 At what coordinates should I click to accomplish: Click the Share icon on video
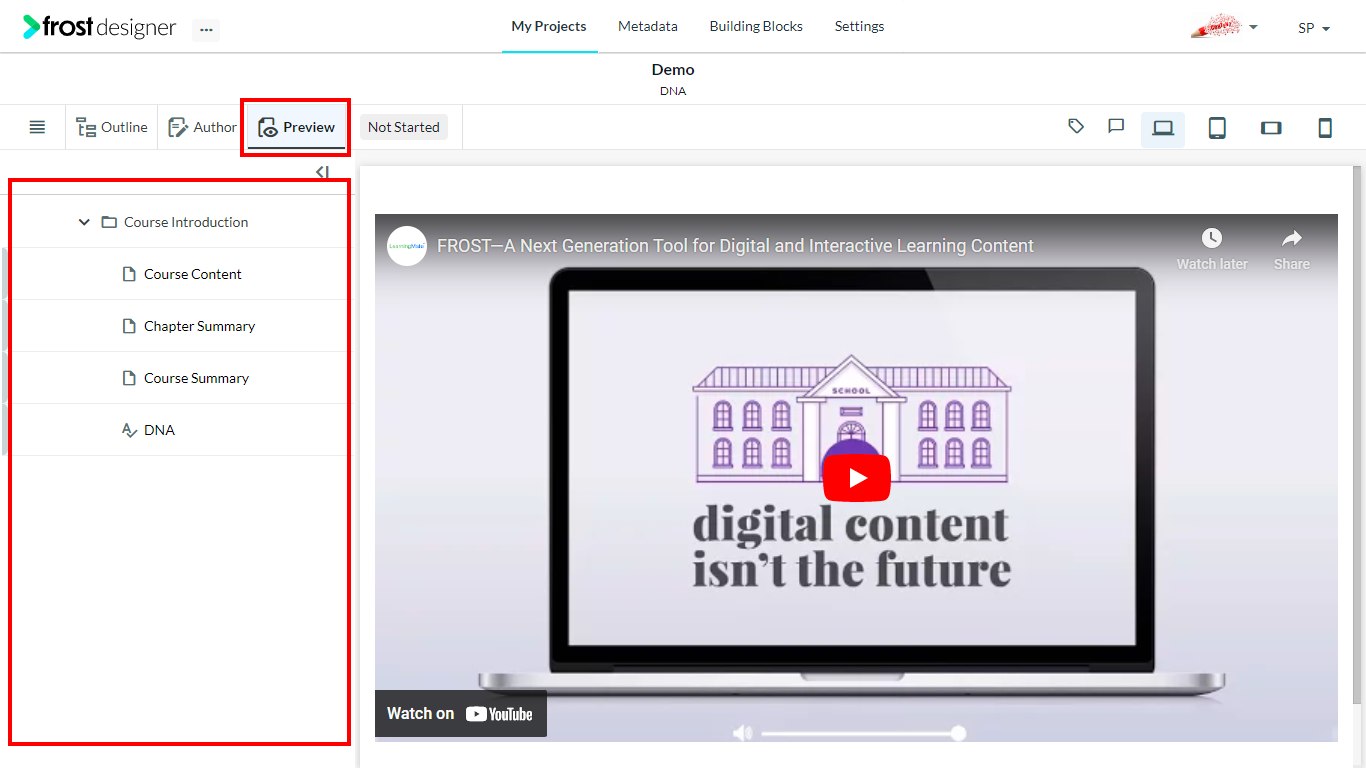(x=1291, y=249)
